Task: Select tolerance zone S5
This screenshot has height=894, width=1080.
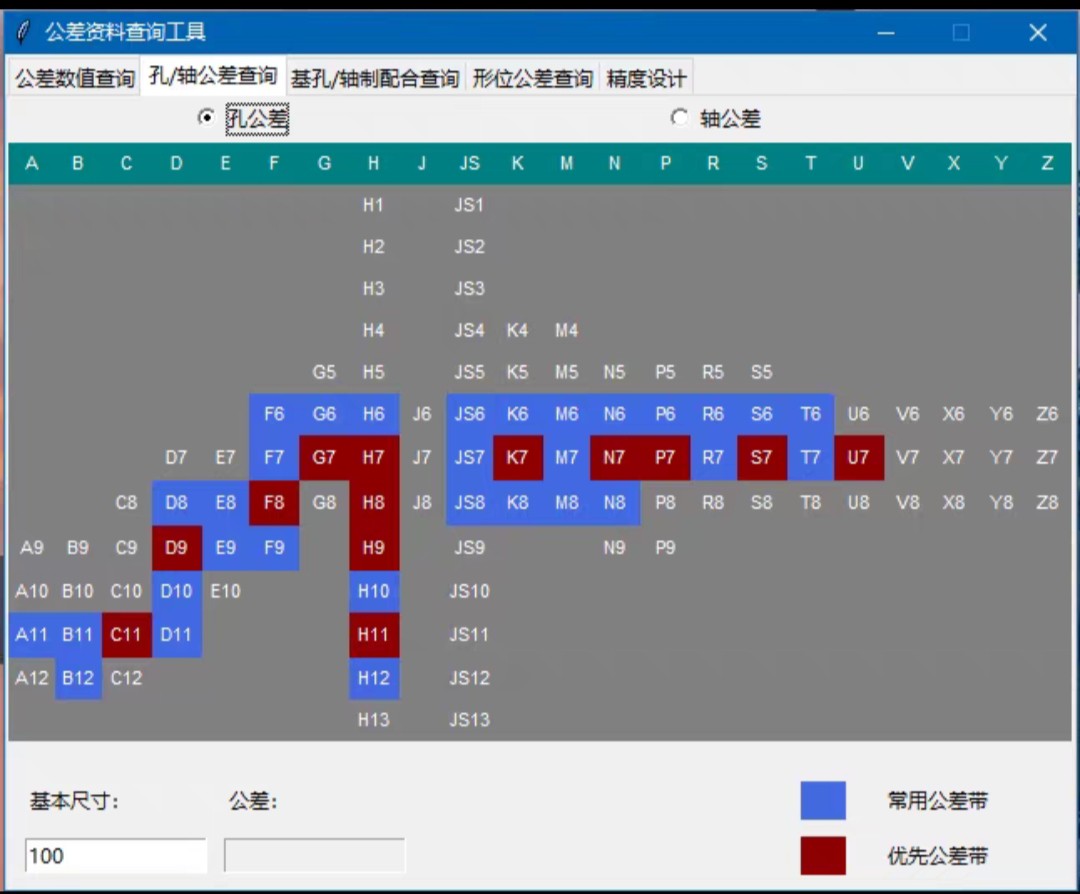Action: click(761, 373)
